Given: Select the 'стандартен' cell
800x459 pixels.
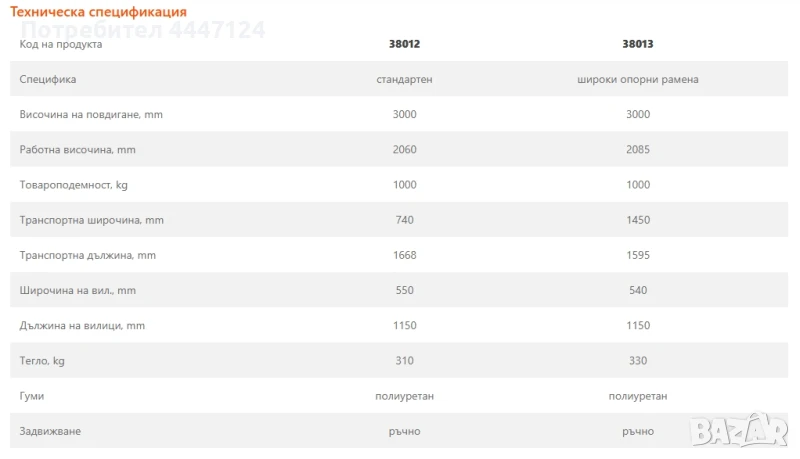Looking at the screenshot, I should pyautogui.click(x=404, y=79).
